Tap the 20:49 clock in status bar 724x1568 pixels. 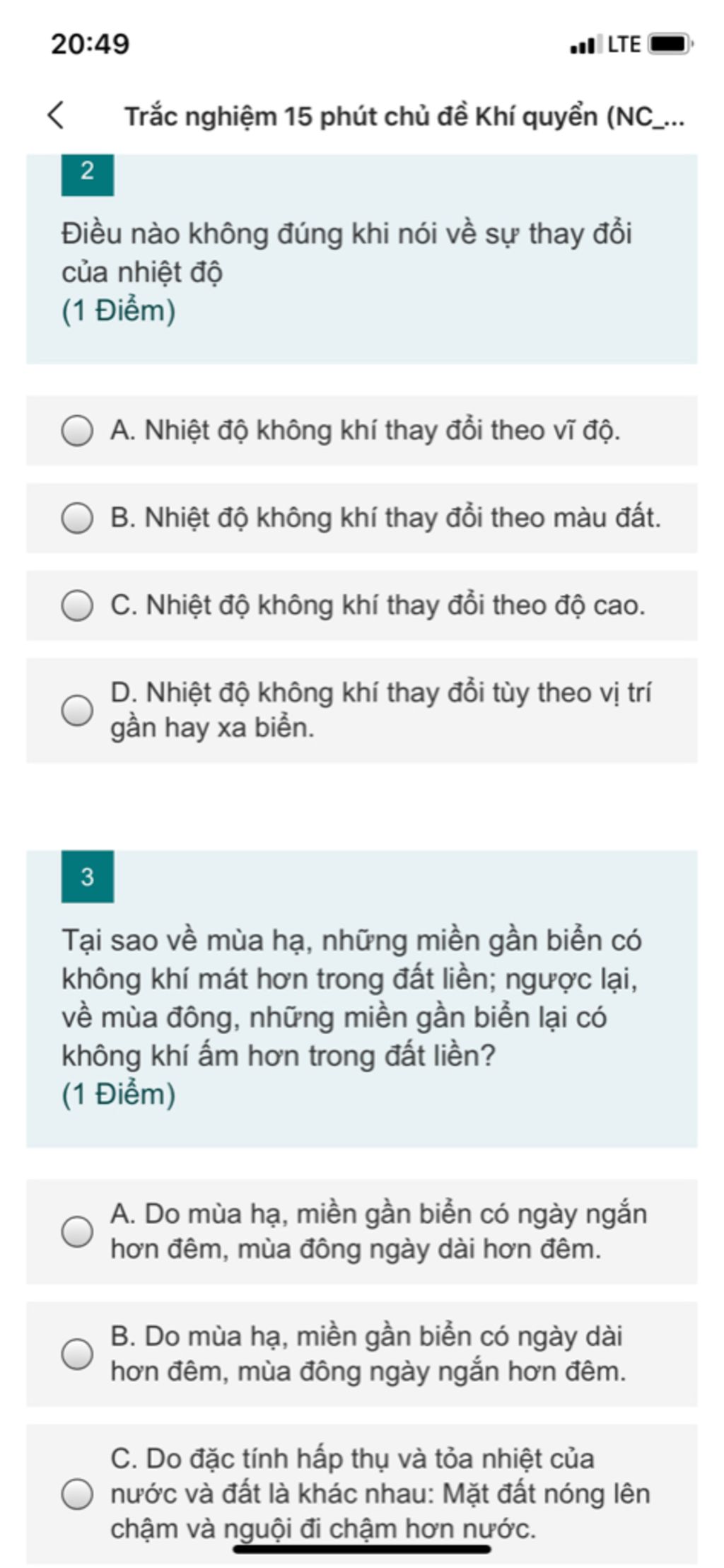90,44
